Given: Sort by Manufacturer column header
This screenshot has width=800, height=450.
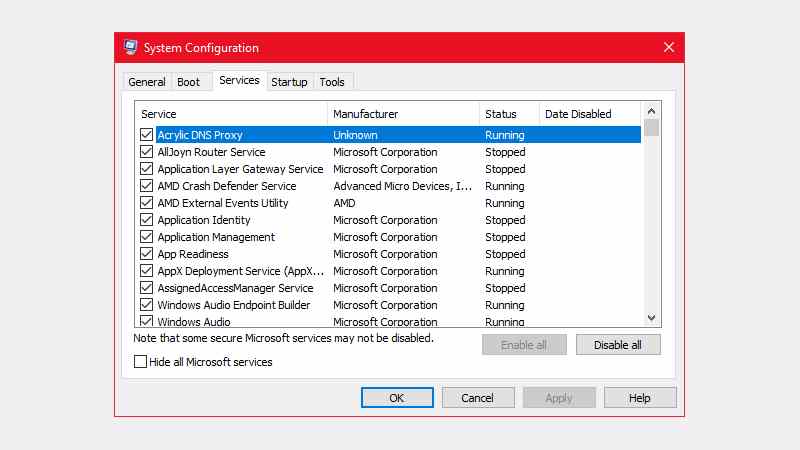Looking at the screenshot, I should pos(403,114).
